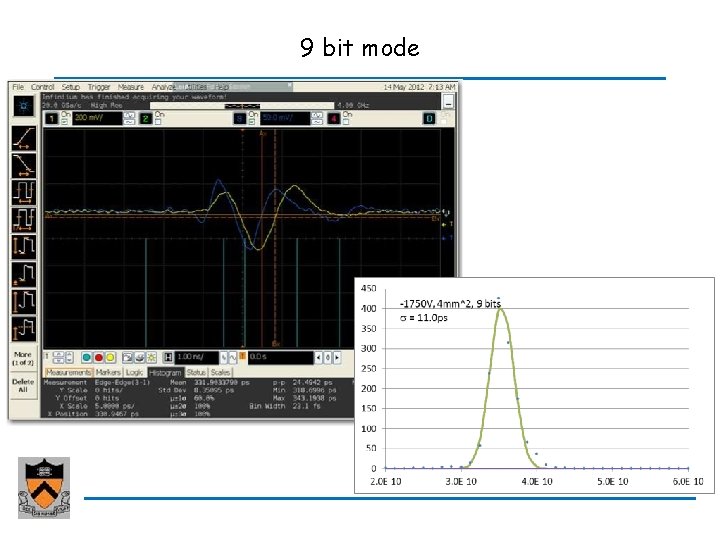This screenshot has width=720, height=540.
Task: Click the 1.00 ns/ timebase field
Action: pyautogui.click(x=197, y=357)
